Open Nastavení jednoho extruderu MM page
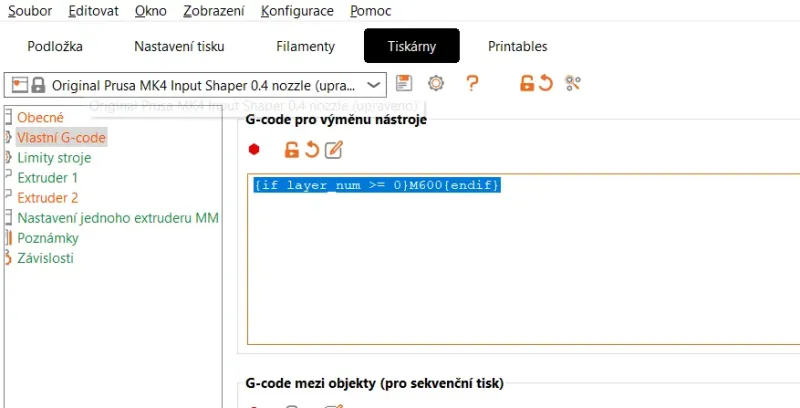This screenshot has width=800, height=408. click(x=118, y=218)
